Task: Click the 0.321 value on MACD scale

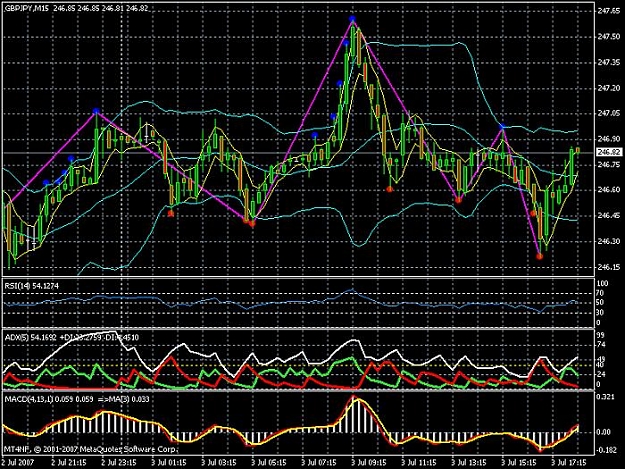Action: coord(607,397)
